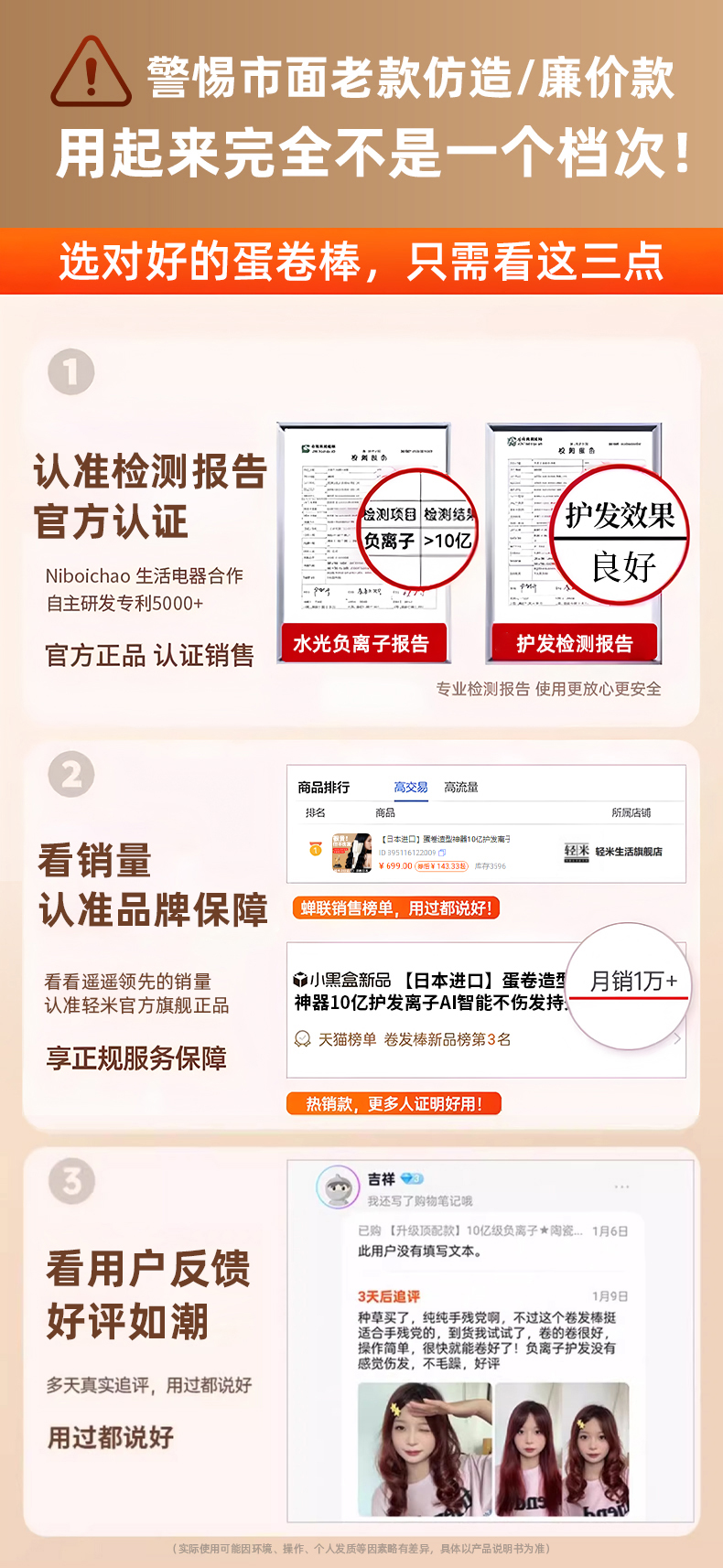Click the 热销款 orange banner

pos(394,1103)
